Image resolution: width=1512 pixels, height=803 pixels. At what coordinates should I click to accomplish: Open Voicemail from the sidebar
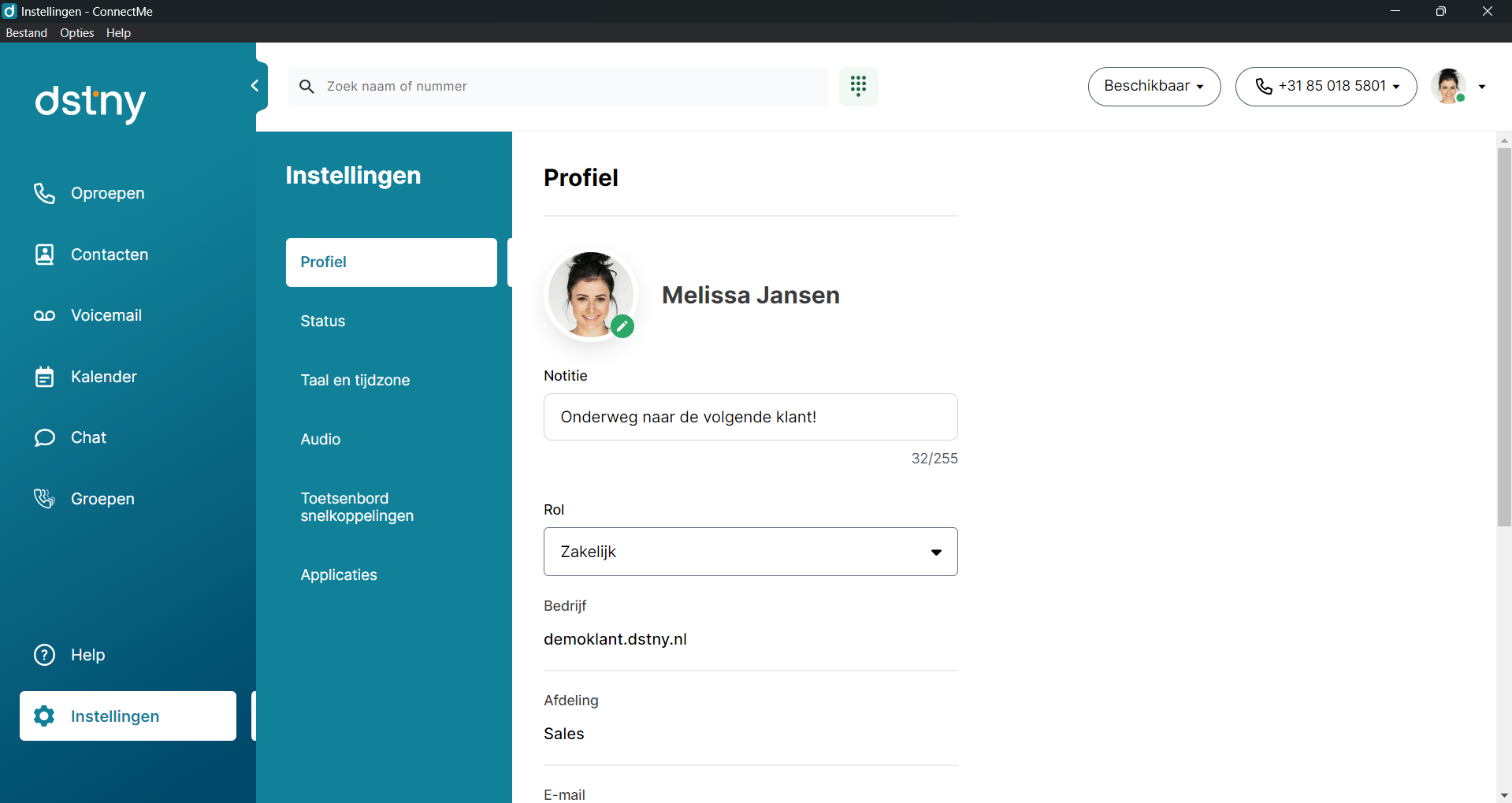tap(106, 316)
